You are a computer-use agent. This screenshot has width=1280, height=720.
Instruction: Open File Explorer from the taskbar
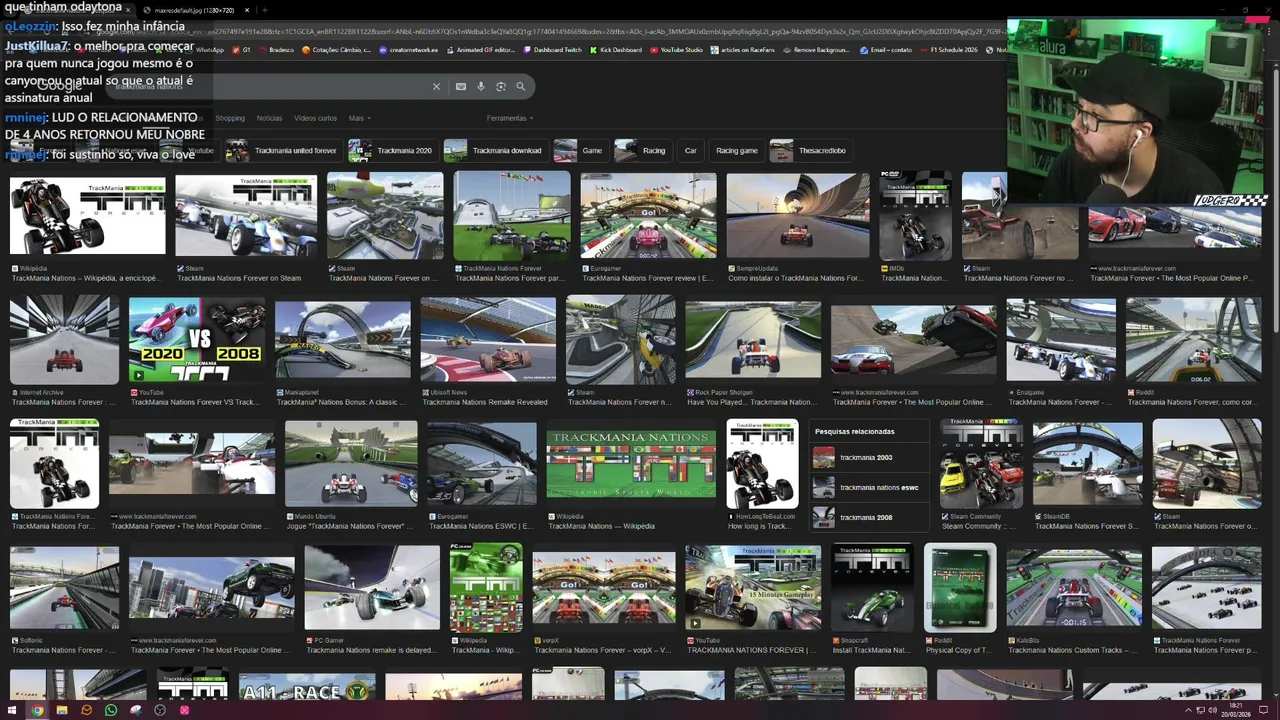62,710
